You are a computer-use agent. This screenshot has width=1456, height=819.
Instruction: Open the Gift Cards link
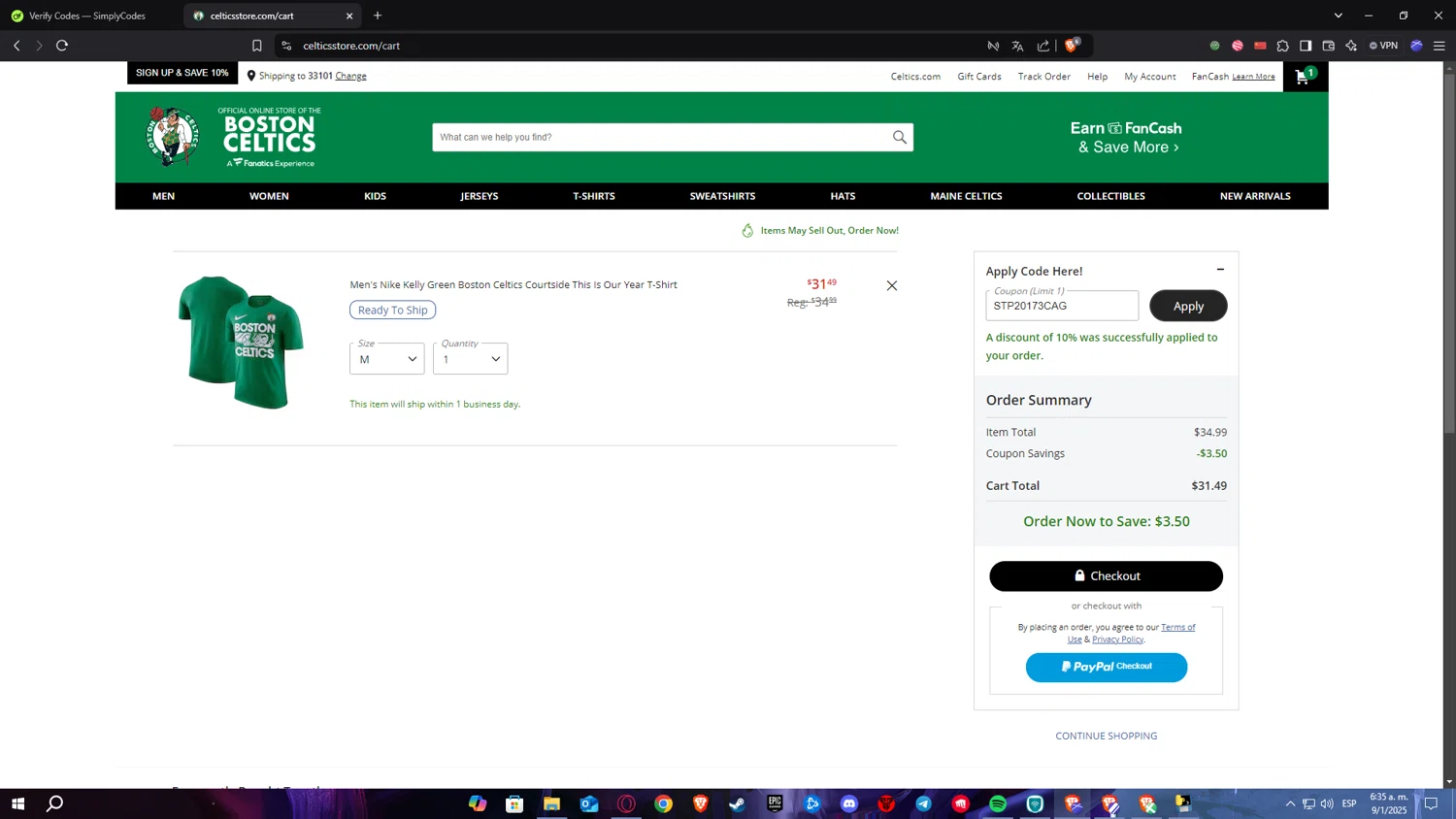(x=979, y=77)
